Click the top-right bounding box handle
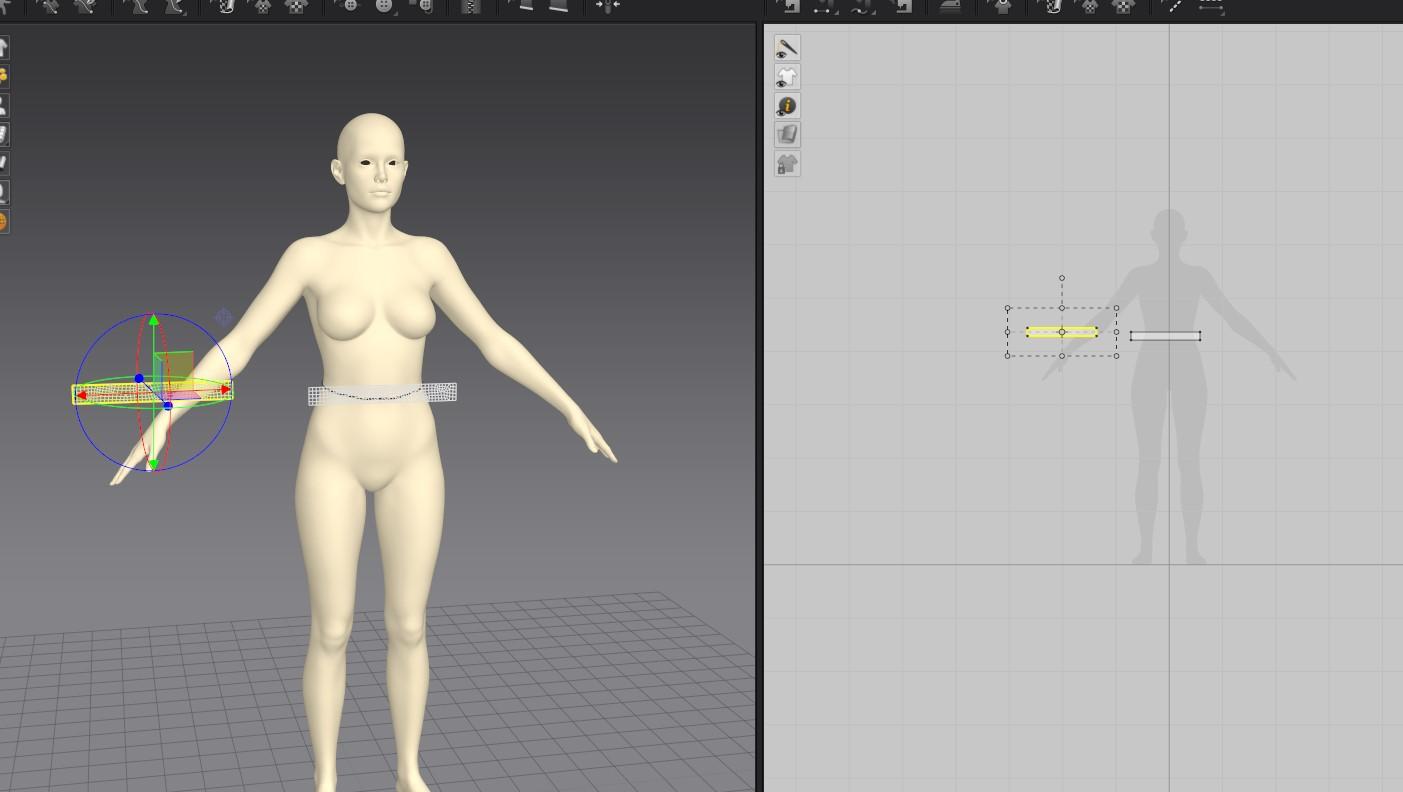Image resolution: width=1403 pixels, height=792 pixels. tap(1116, 308)
